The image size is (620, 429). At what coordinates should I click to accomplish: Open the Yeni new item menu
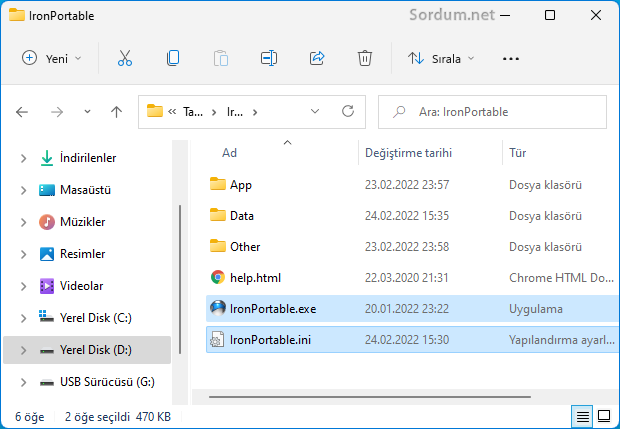(x=51, y=59)
